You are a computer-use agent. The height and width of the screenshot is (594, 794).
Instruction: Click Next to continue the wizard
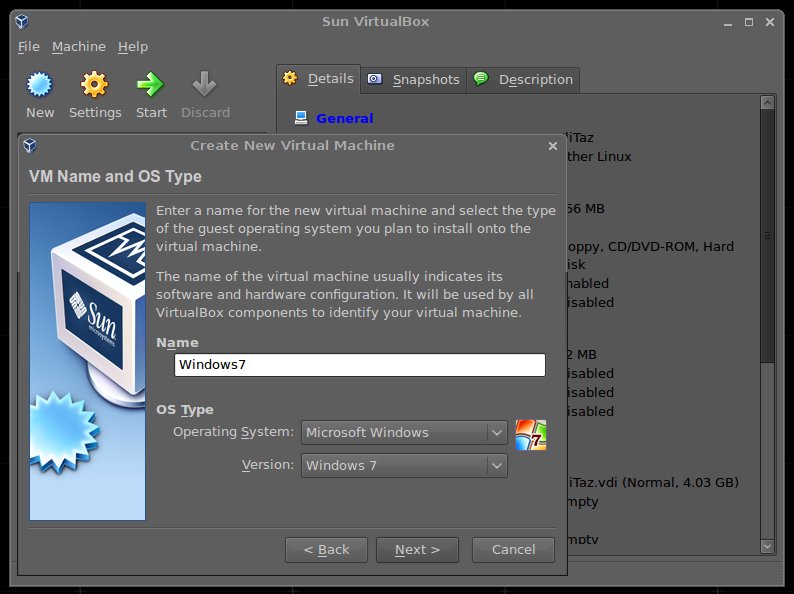click(418, 550)
